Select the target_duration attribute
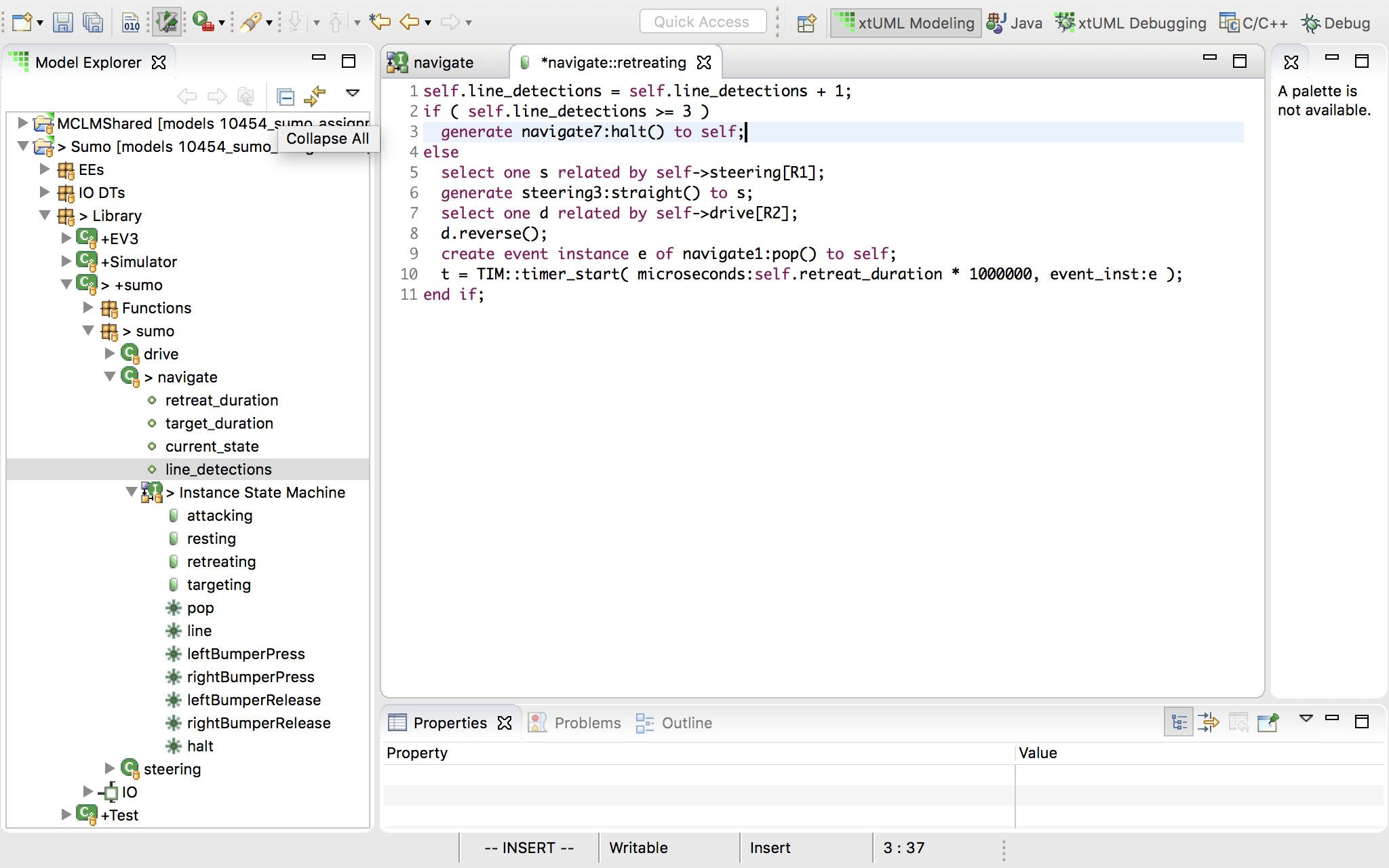 pos(219,423)
